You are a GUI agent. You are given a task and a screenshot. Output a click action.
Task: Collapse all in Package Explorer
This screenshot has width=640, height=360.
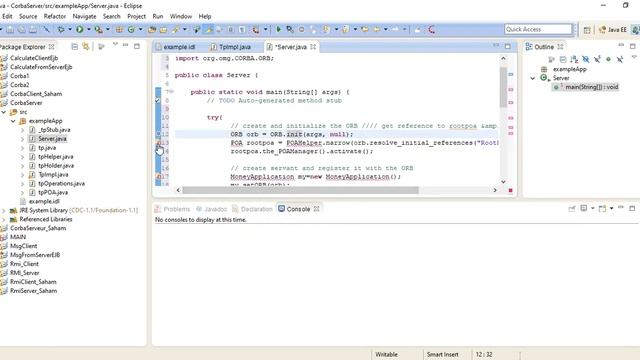coord(74,47)
